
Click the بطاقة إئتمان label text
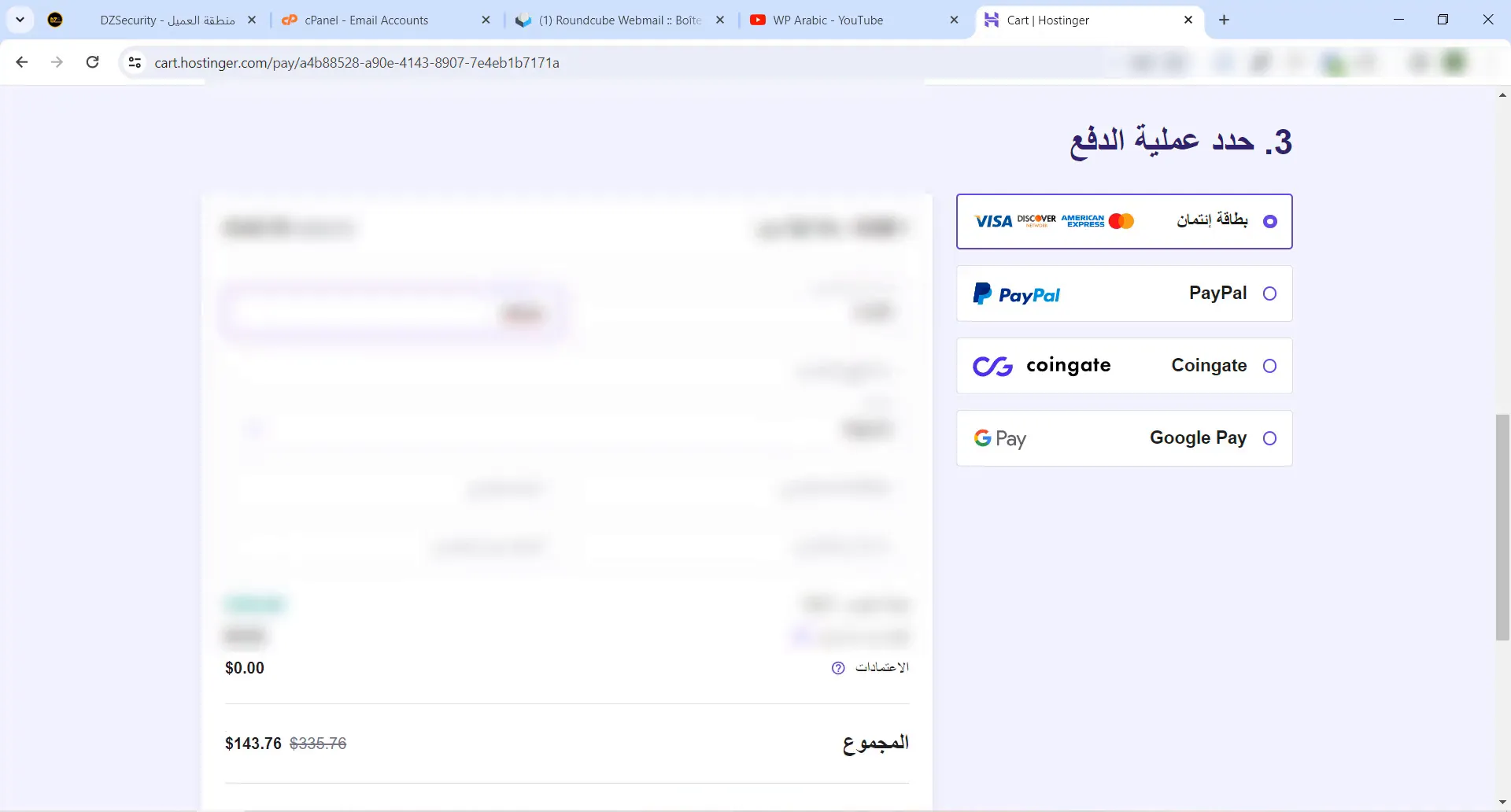coord(1212,220)
